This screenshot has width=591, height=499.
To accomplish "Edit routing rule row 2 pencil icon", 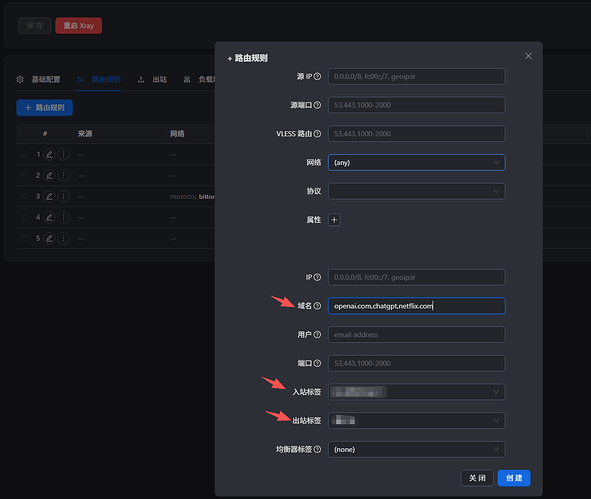I will 49,176.
